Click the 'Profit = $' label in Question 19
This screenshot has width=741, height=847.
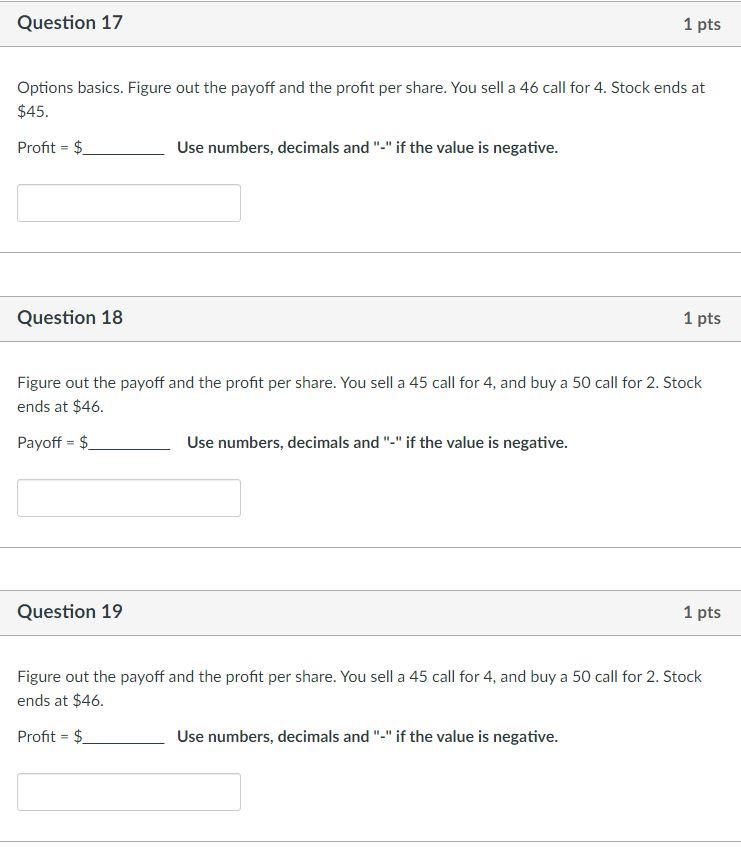tap(48, 736)
